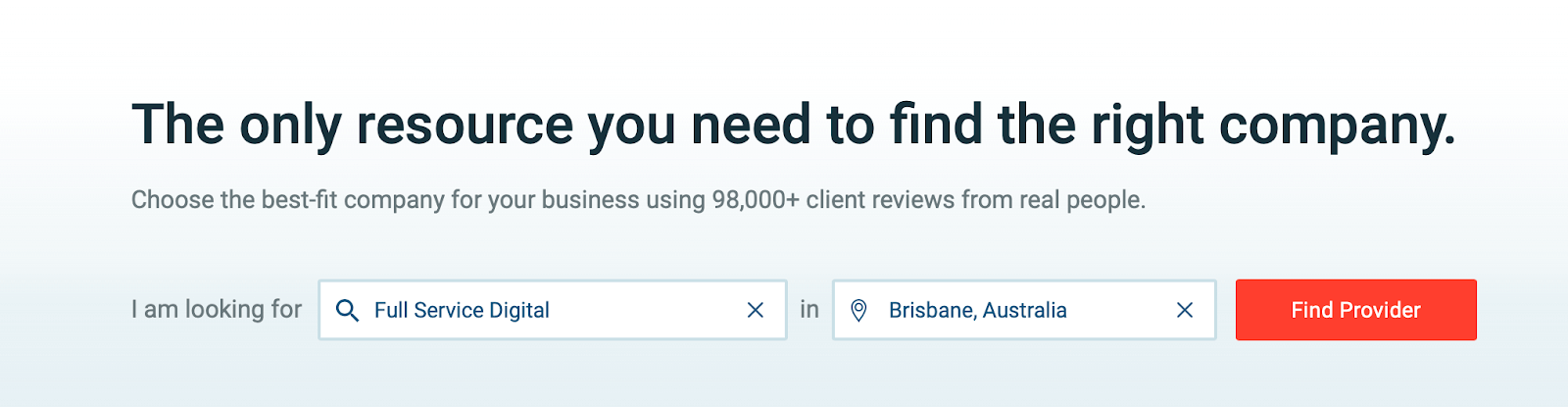Image resolution: width=1568 pixels, height=407 pixels.
Task: Click the headline about finding the right company
Action: coord(794,126)
